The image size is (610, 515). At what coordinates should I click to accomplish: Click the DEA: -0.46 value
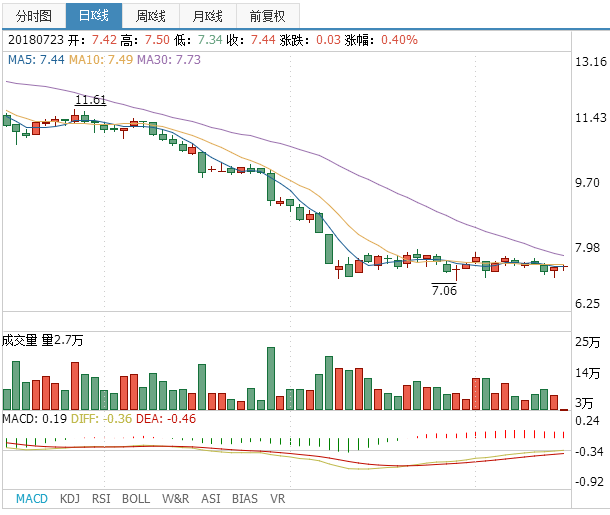[166, 419]
